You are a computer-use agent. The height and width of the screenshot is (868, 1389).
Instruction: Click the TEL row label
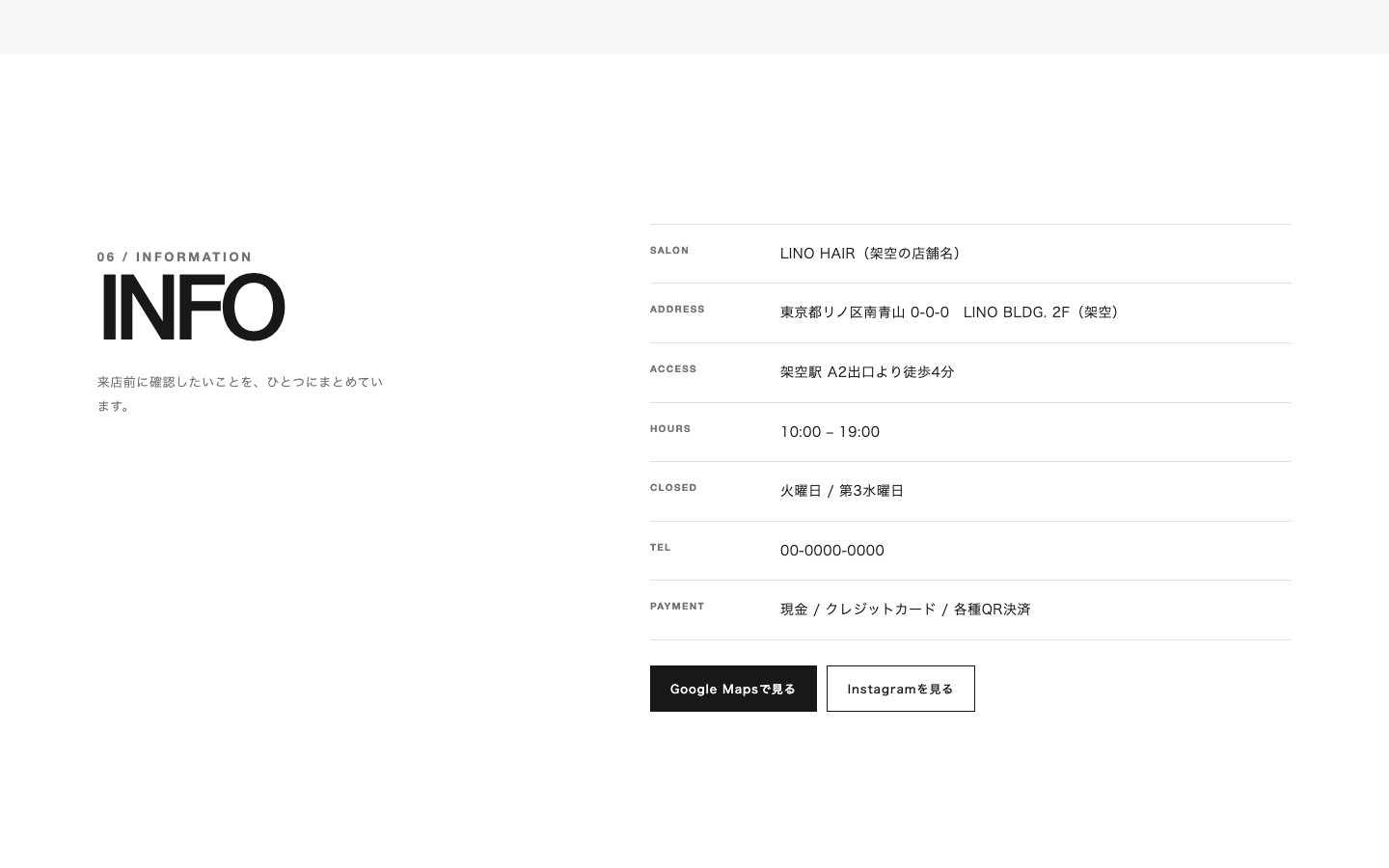click(x=660, y=548)
